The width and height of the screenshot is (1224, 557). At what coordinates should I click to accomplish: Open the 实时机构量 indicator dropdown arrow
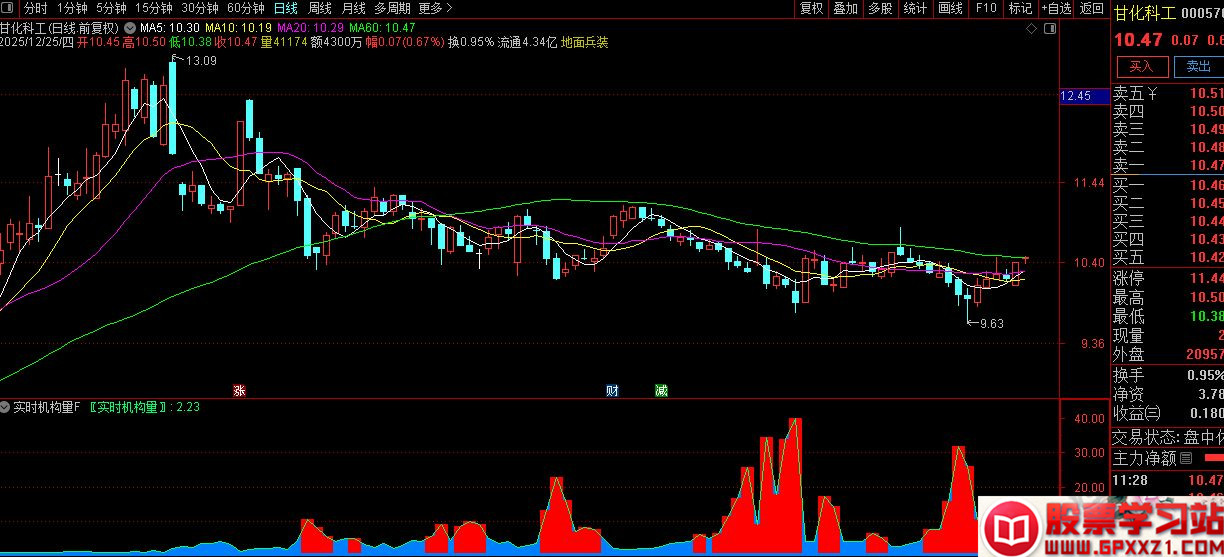[6, 407]
